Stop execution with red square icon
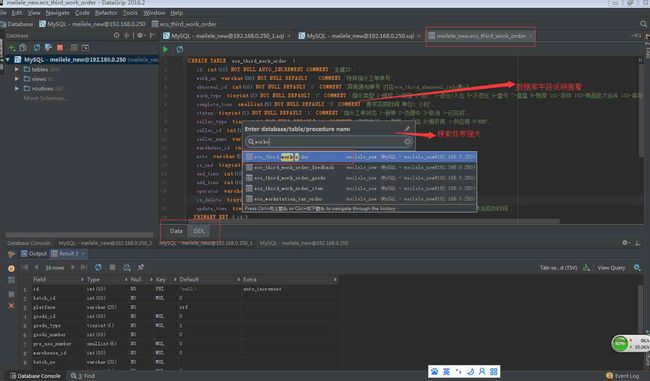 point(60,48)
